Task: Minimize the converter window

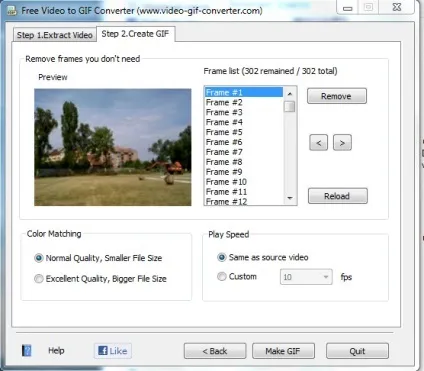Action: click(348, 7)
